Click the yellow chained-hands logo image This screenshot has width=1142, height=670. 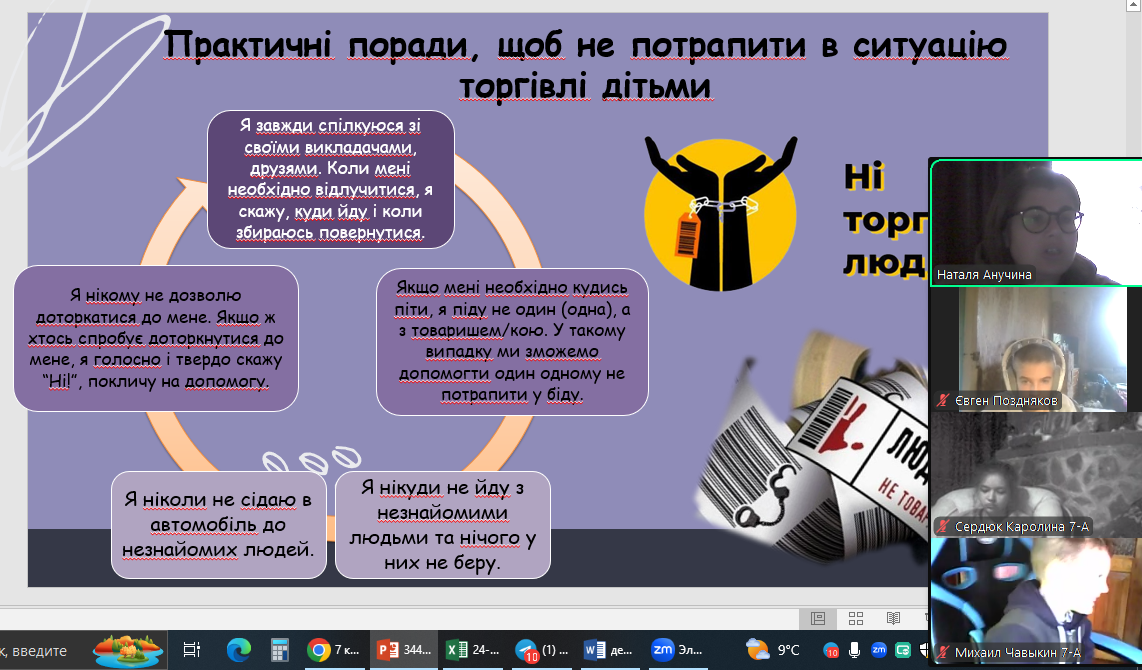pos(720,213)
